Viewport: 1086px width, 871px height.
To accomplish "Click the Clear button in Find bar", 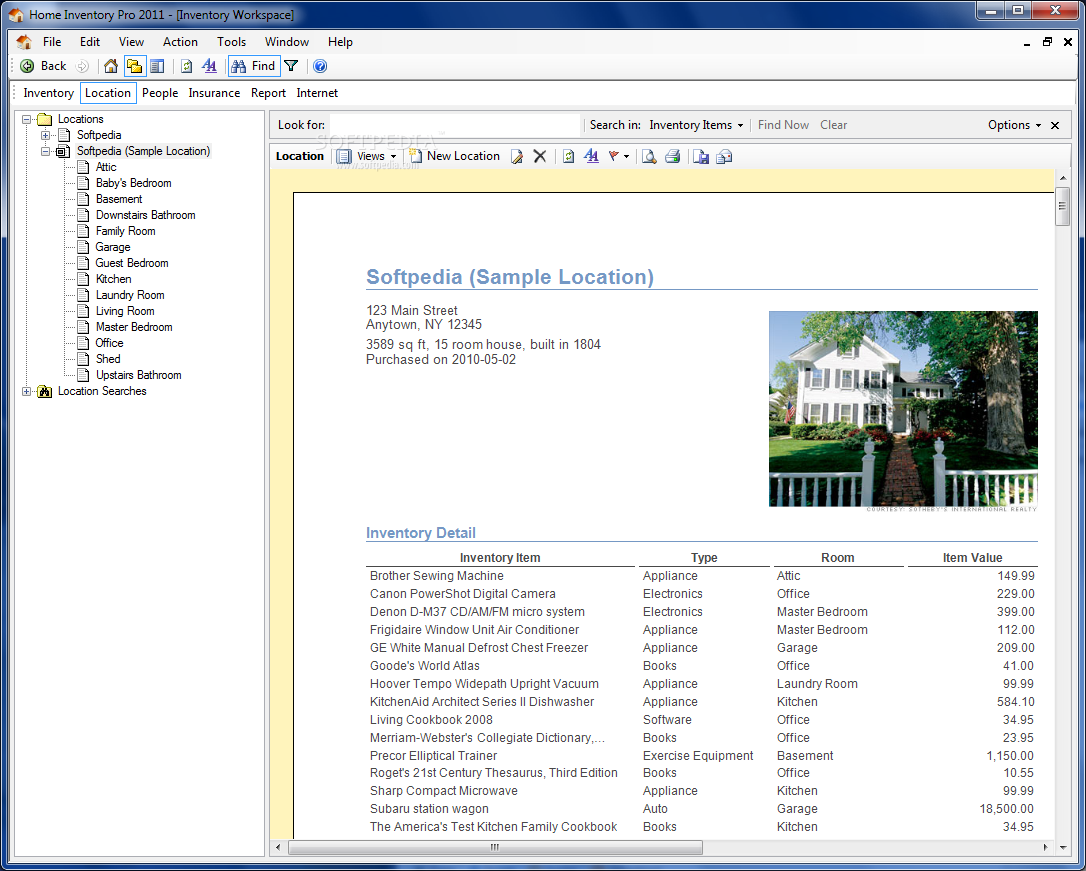I will tap(833, 125).
